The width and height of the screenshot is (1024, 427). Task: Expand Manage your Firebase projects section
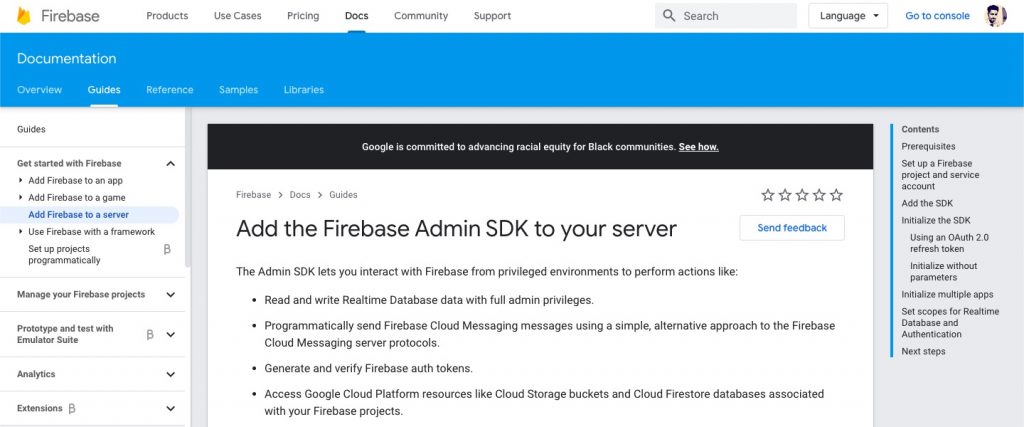click(x=170, y=294)
